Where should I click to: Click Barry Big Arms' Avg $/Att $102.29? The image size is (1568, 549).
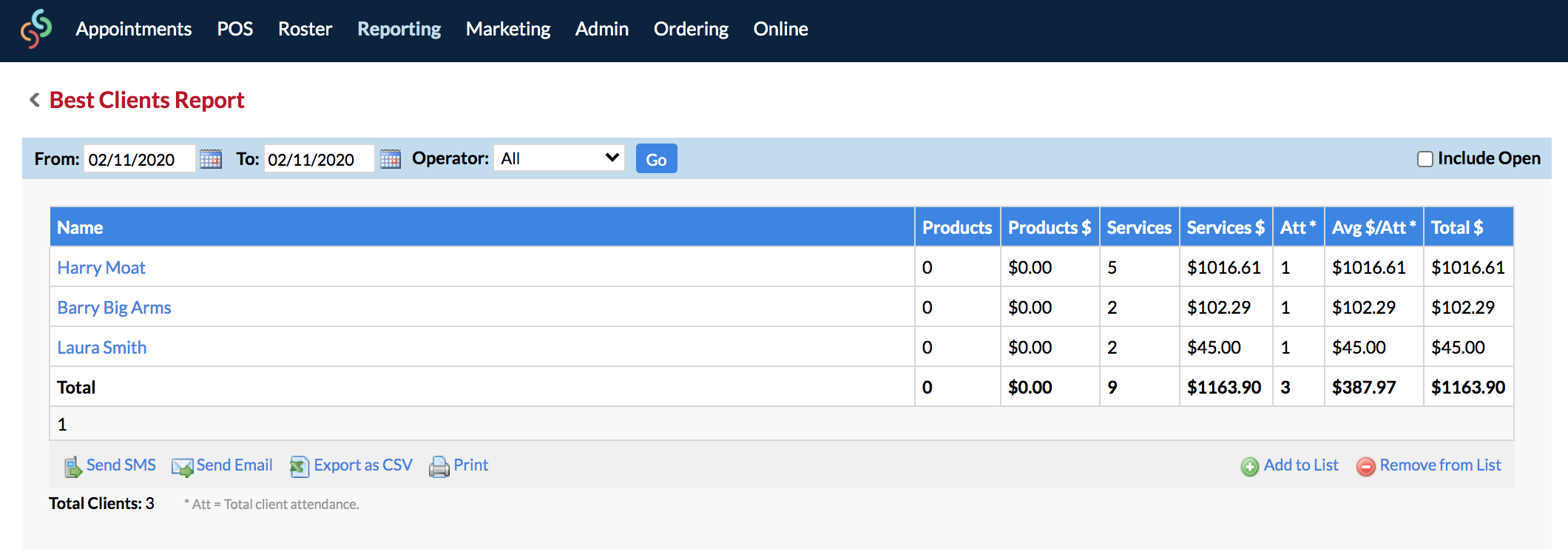pos(1364,307)
